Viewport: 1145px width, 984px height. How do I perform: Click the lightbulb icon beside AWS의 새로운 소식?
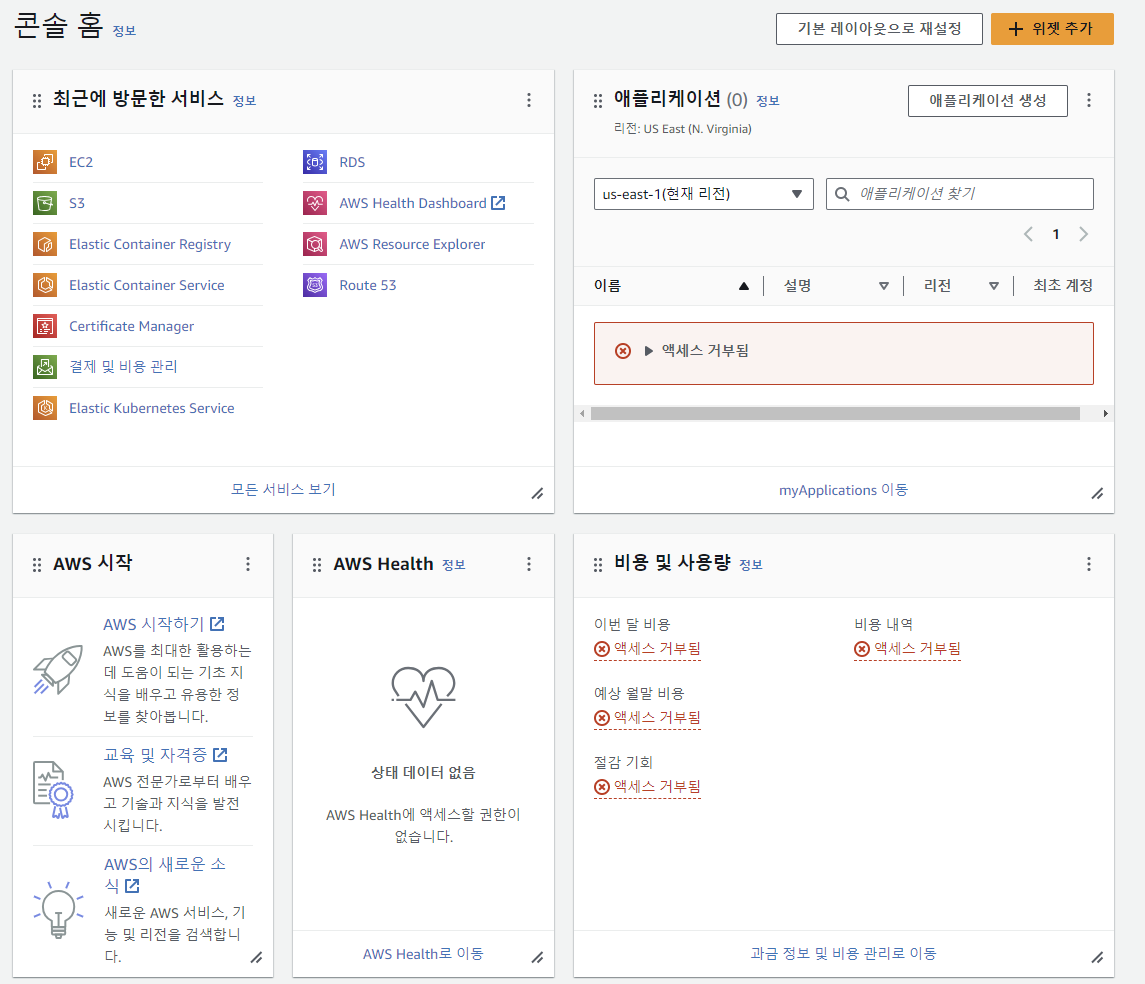(x=58, y=909)
